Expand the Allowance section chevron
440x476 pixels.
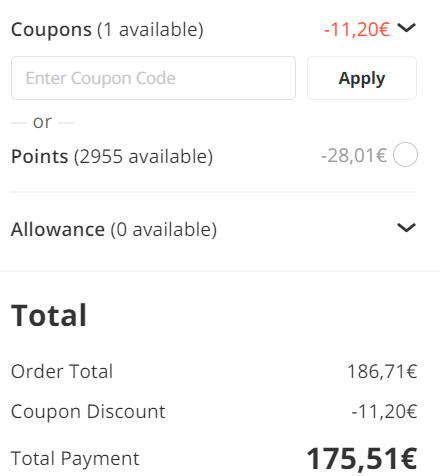406,228
